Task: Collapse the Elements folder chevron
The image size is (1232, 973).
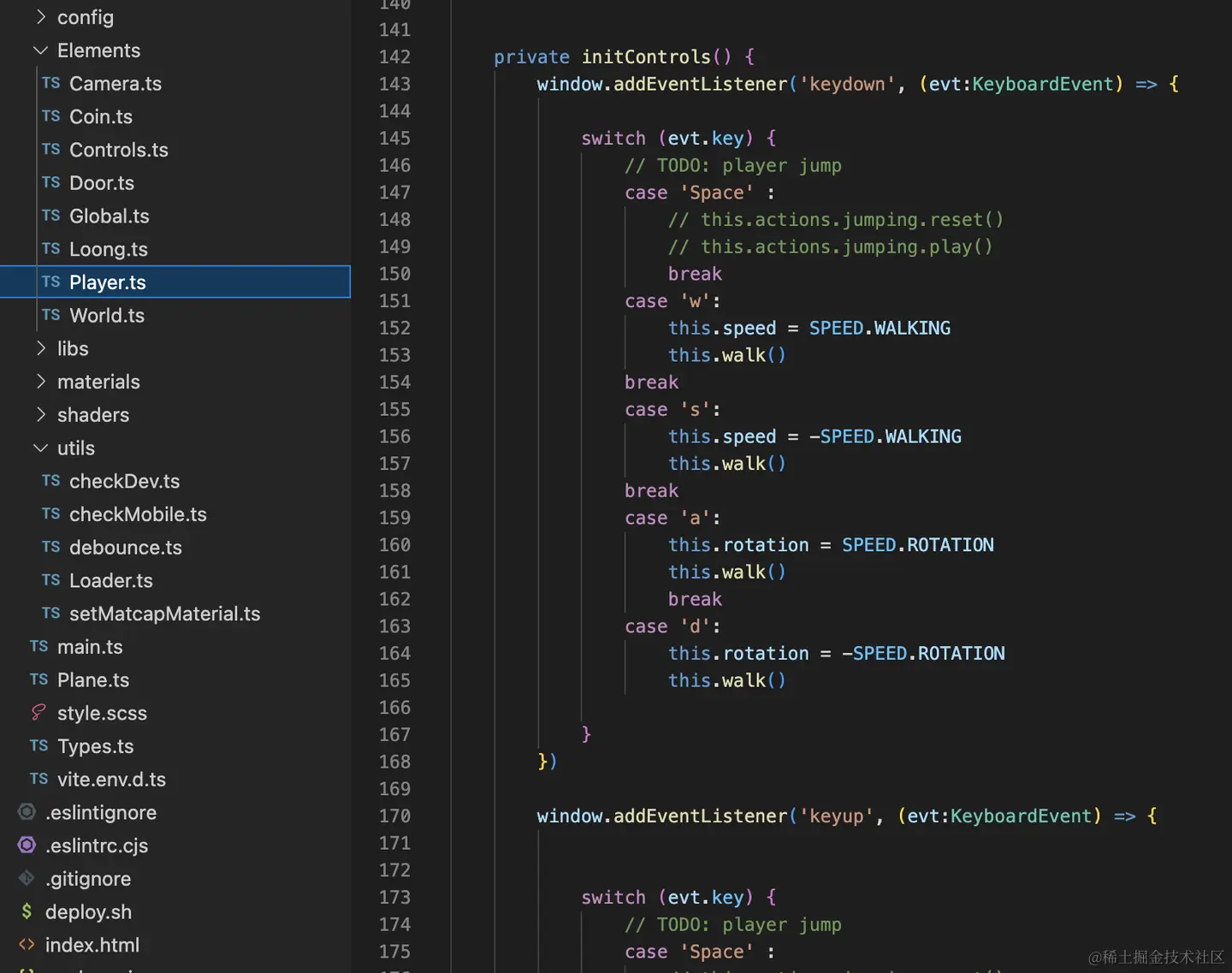Action: click(40, 50)
